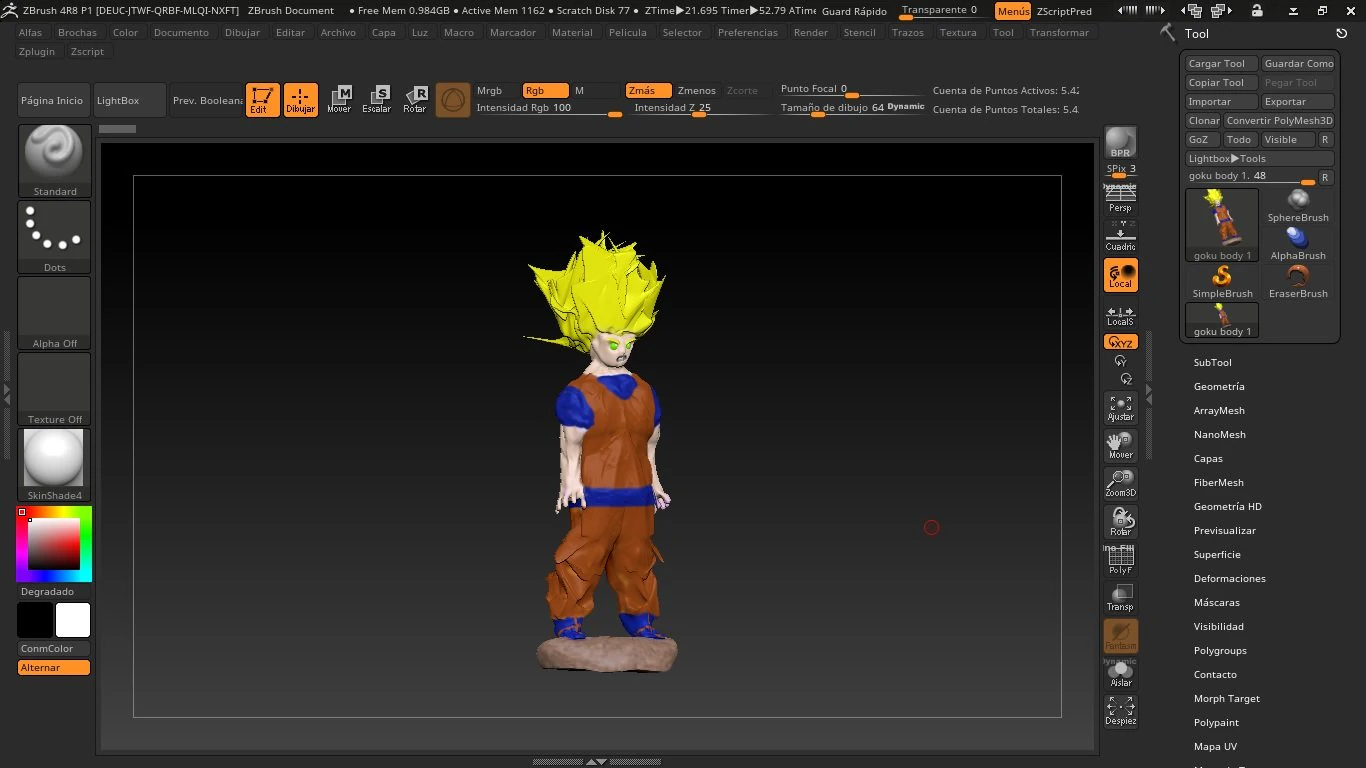Select the EraserBrush tool

[1298, 282]
